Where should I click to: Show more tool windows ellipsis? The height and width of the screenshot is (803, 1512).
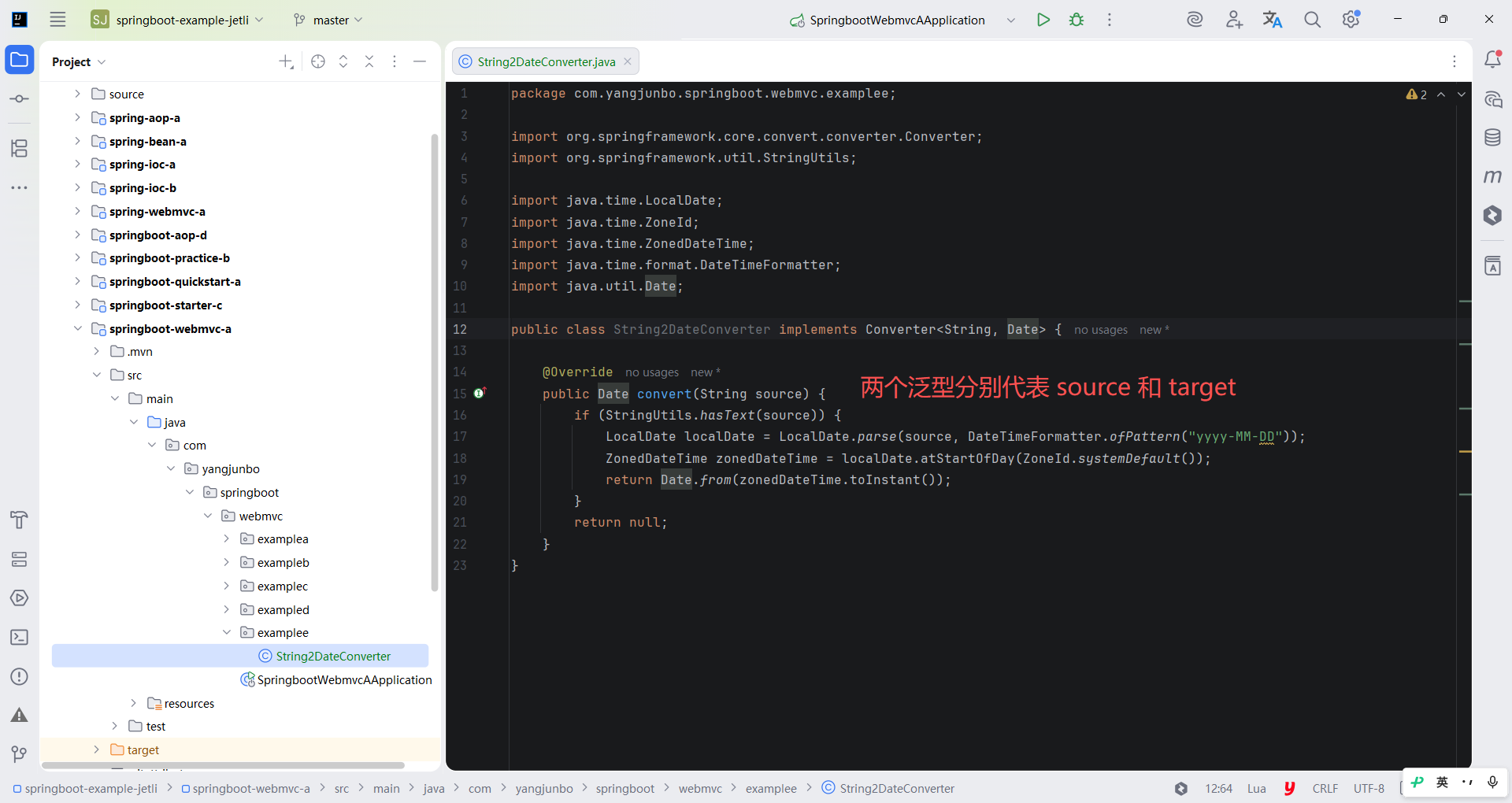point(20,187)
